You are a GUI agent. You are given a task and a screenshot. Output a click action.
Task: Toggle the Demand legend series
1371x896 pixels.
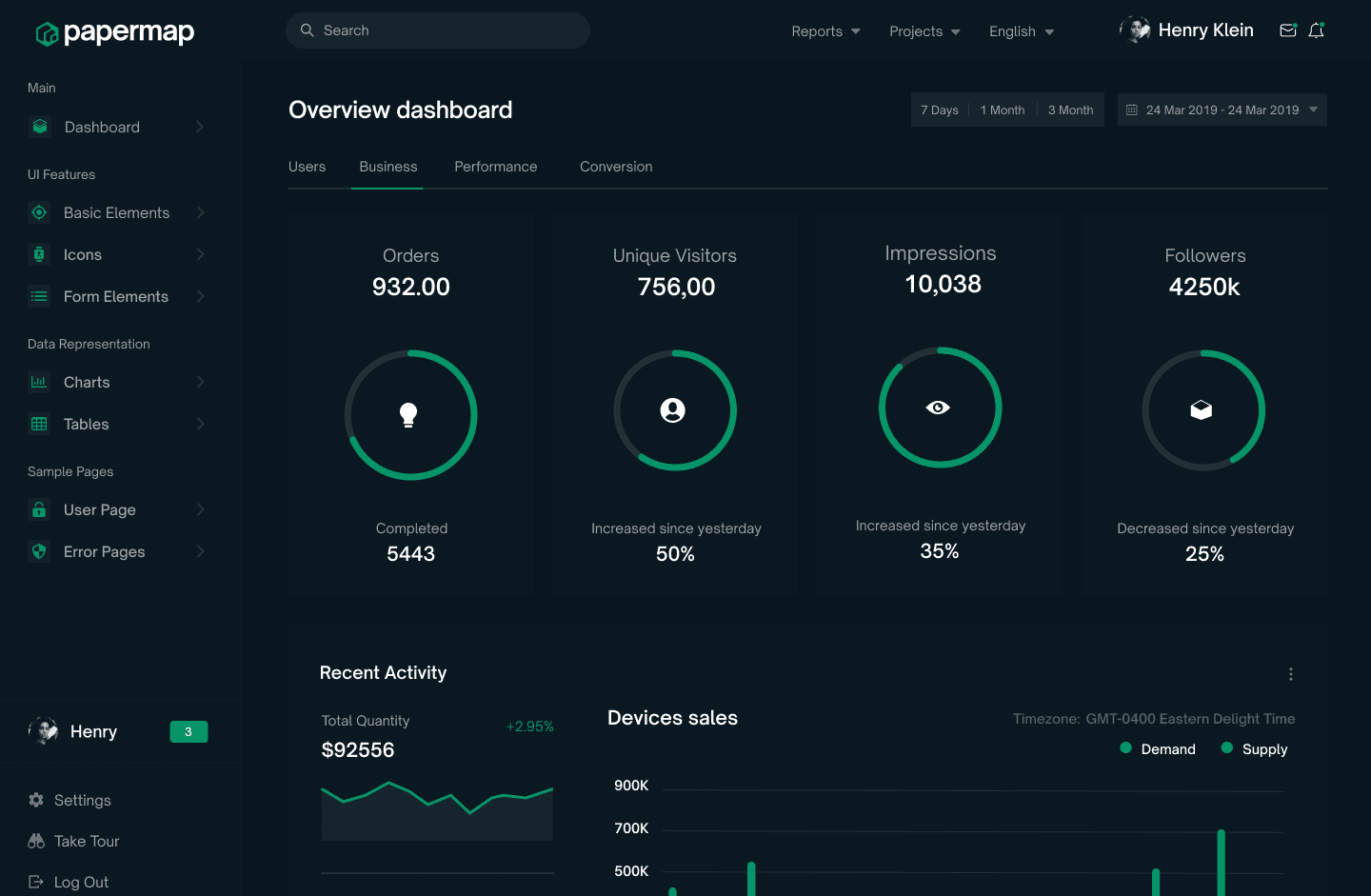click(x=1158, y=749)
